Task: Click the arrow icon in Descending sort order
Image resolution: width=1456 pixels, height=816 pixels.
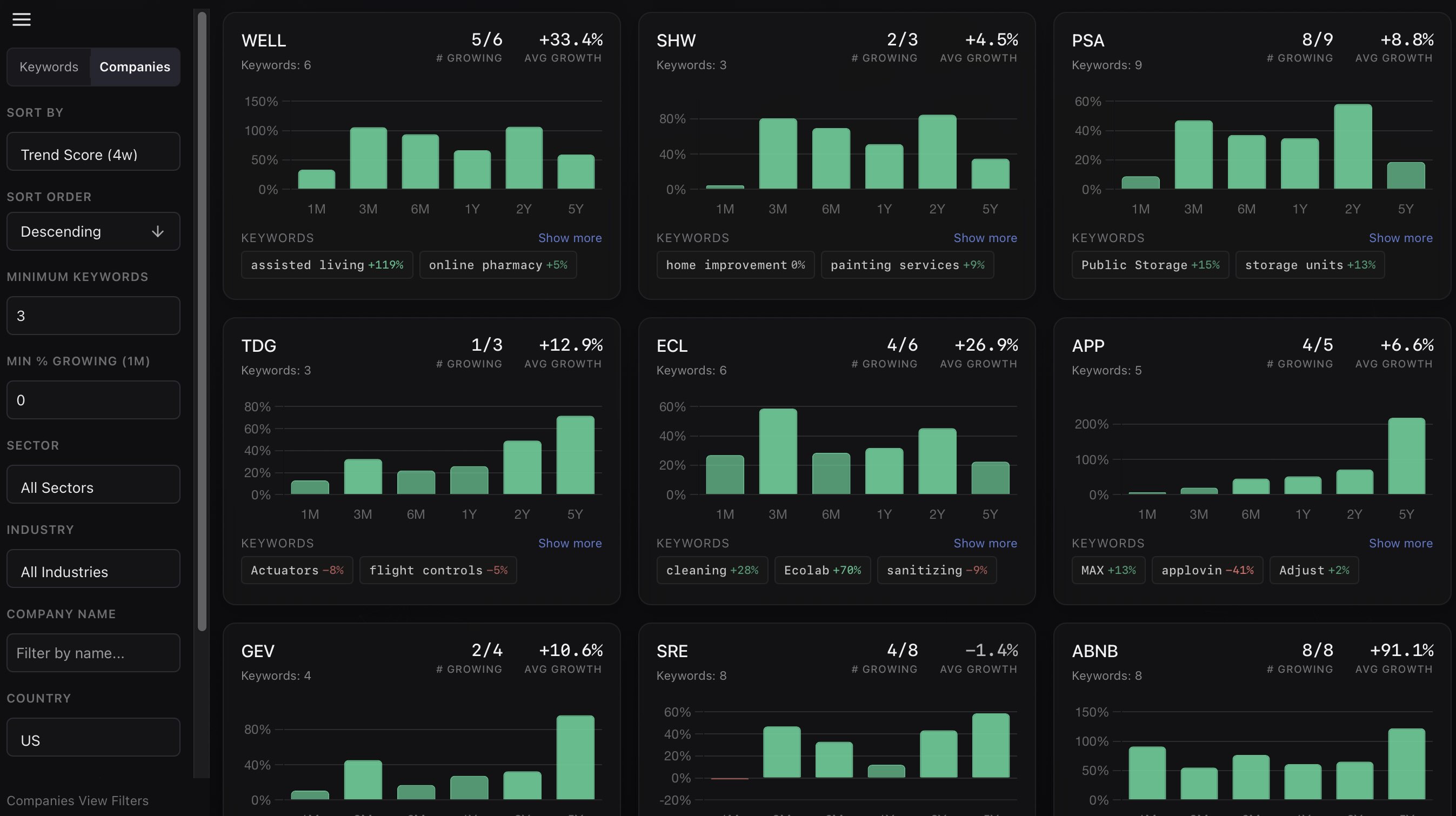Action: (x=158, y=232)
